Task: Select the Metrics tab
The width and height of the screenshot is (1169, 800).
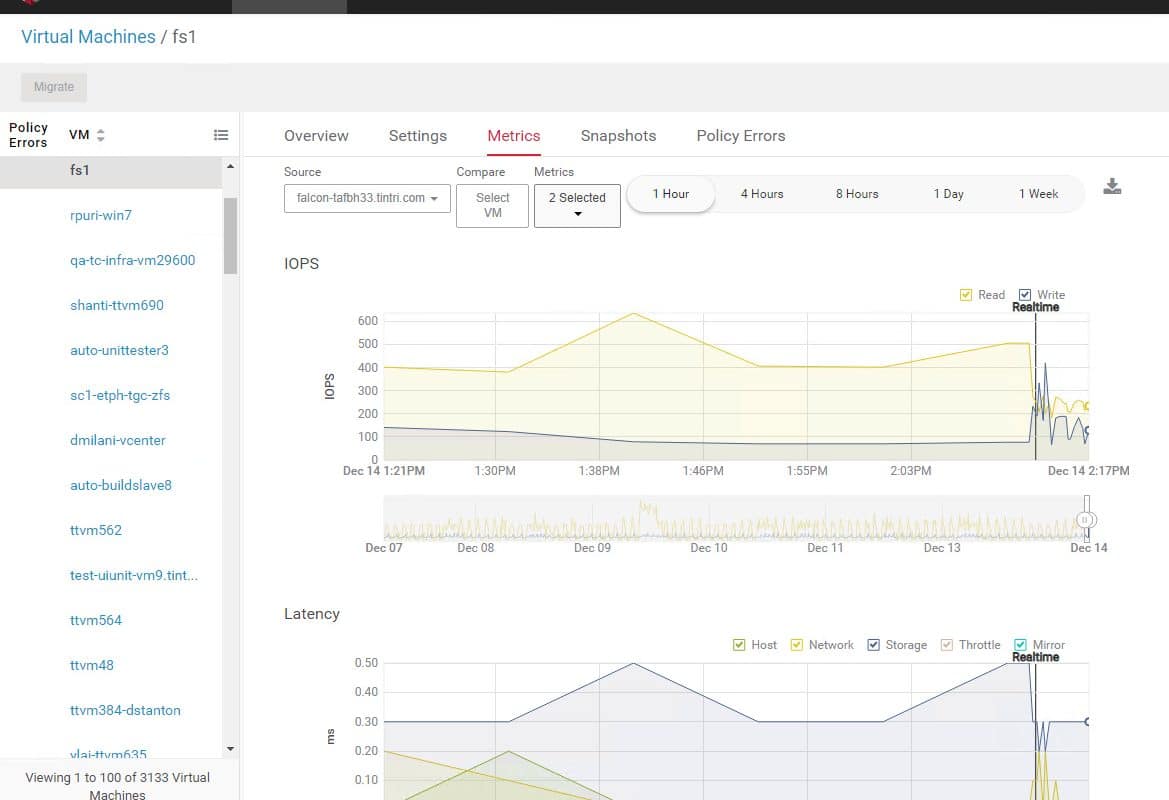Action: click(514, 136)
